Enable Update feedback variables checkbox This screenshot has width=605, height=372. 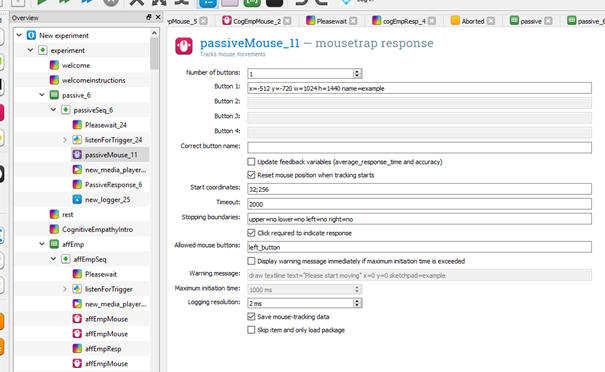(x=251, y=162)
